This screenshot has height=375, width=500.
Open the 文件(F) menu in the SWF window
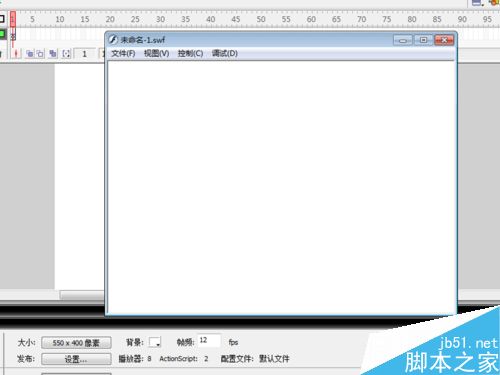[x=123, y=53]
